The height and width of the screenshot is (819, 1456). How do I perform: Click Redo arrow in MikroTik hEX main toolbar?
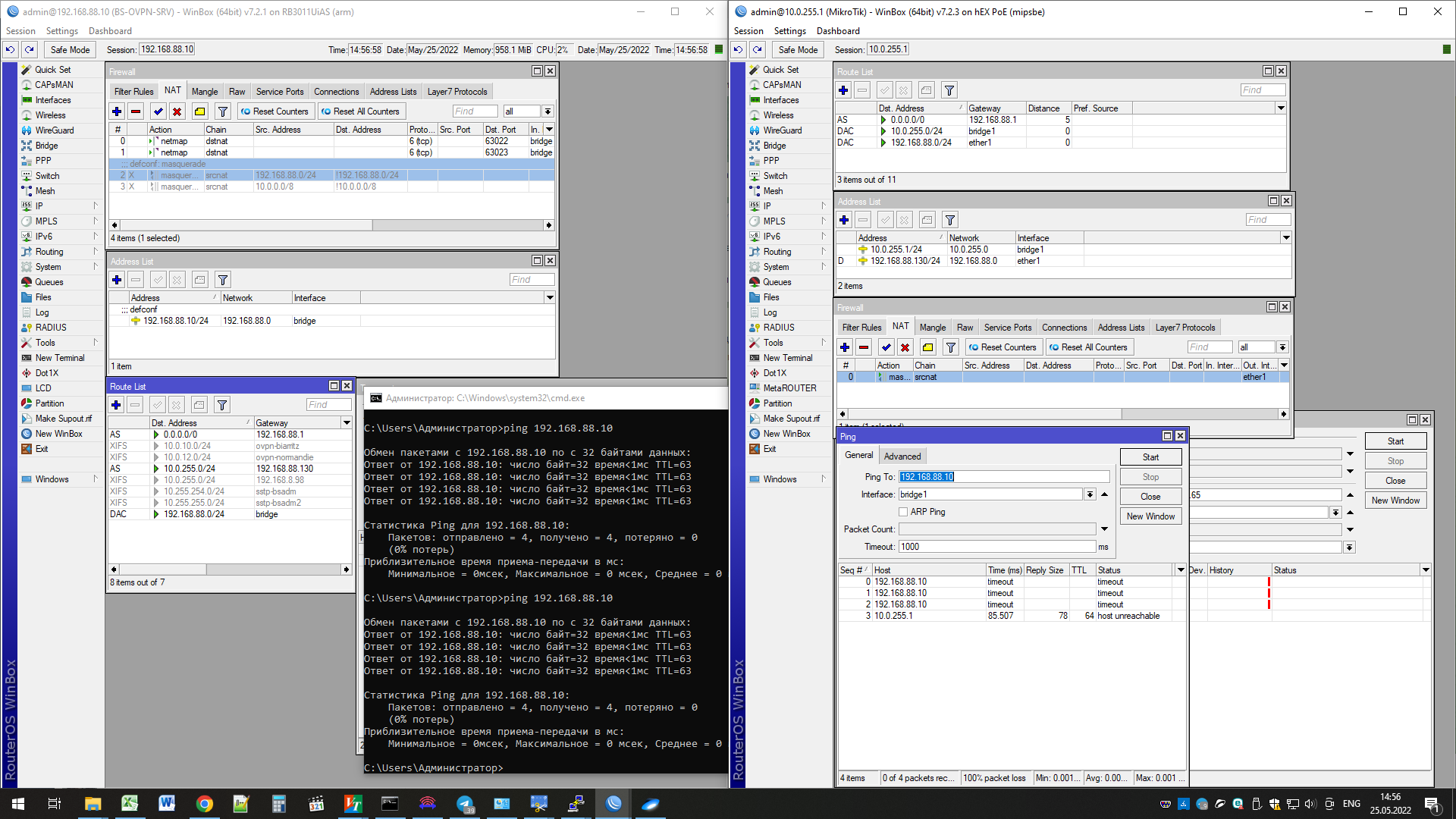point(757,50)
